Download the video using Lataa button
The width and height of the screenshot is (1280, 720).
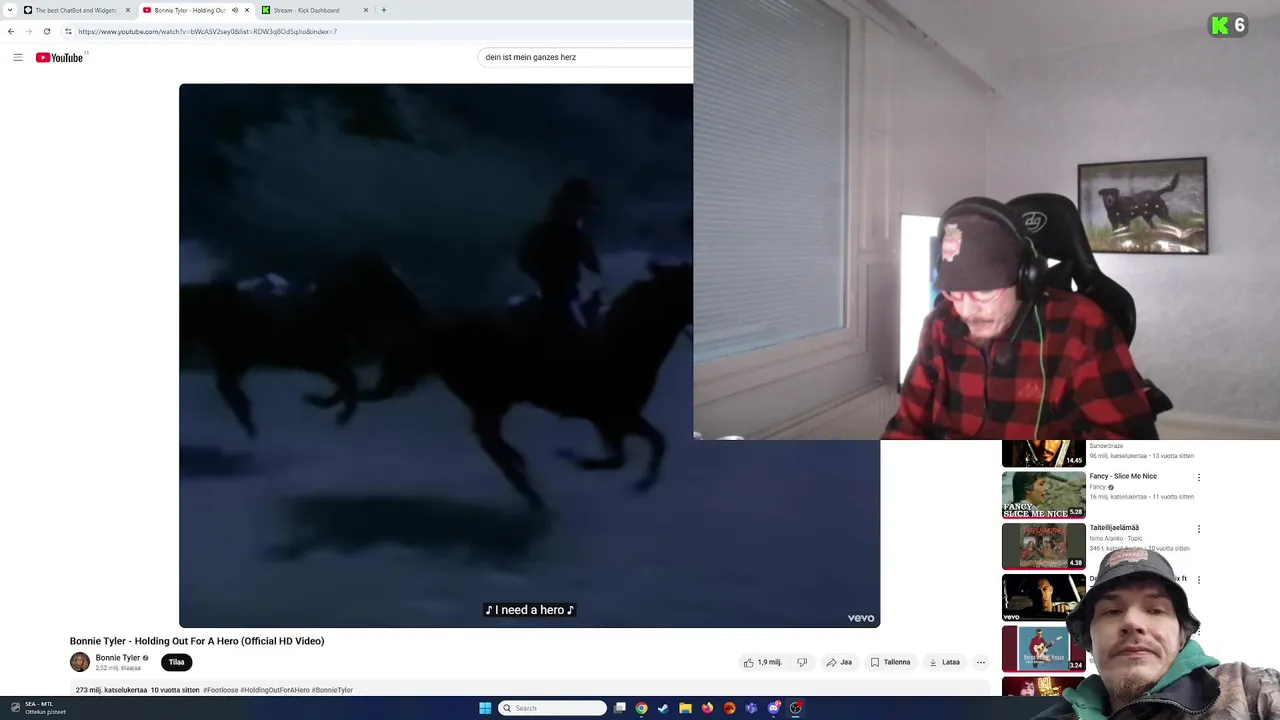pos(944,662)
